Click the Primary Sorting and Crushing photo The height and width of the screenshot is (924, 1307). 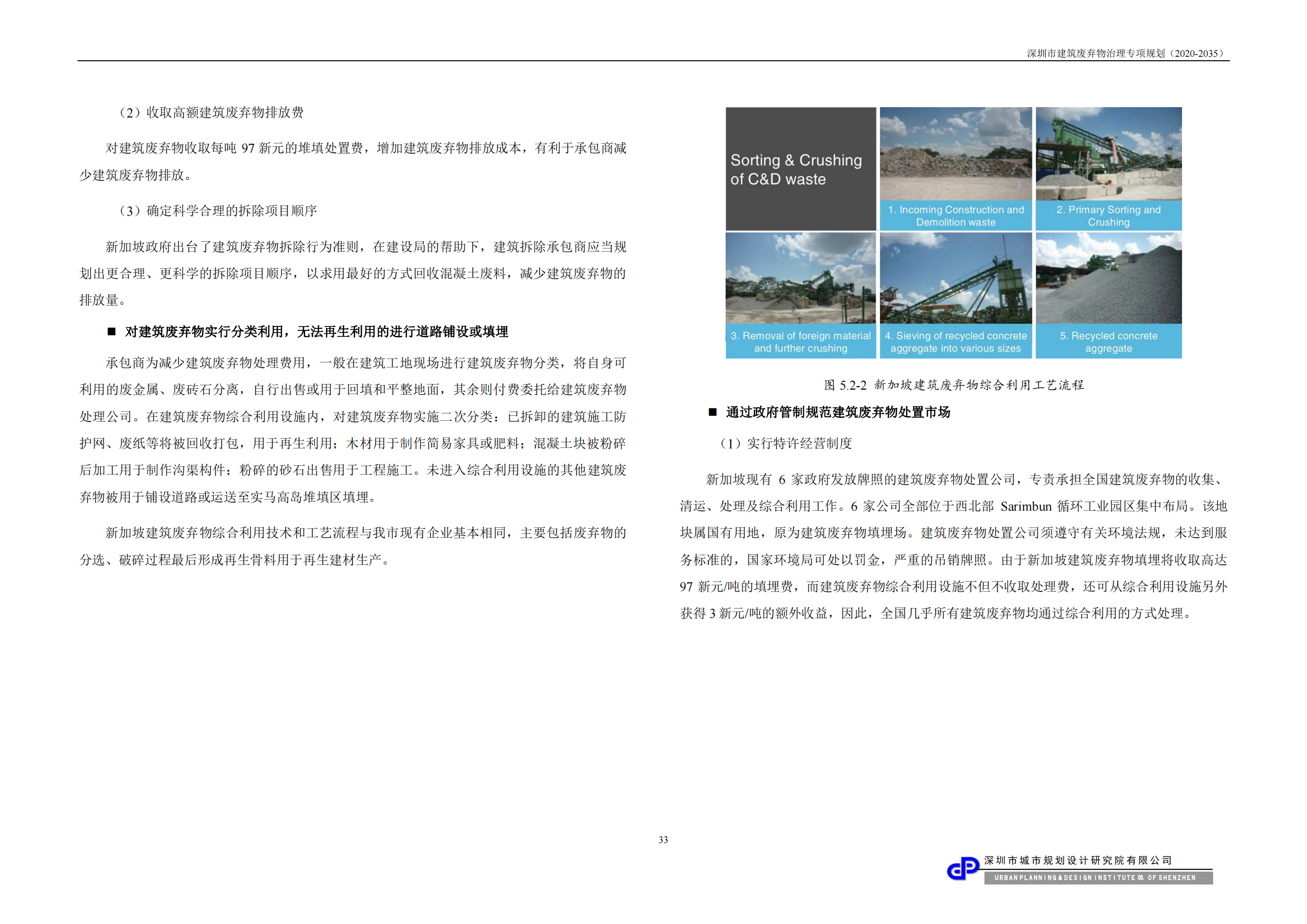coord(1108,154)
